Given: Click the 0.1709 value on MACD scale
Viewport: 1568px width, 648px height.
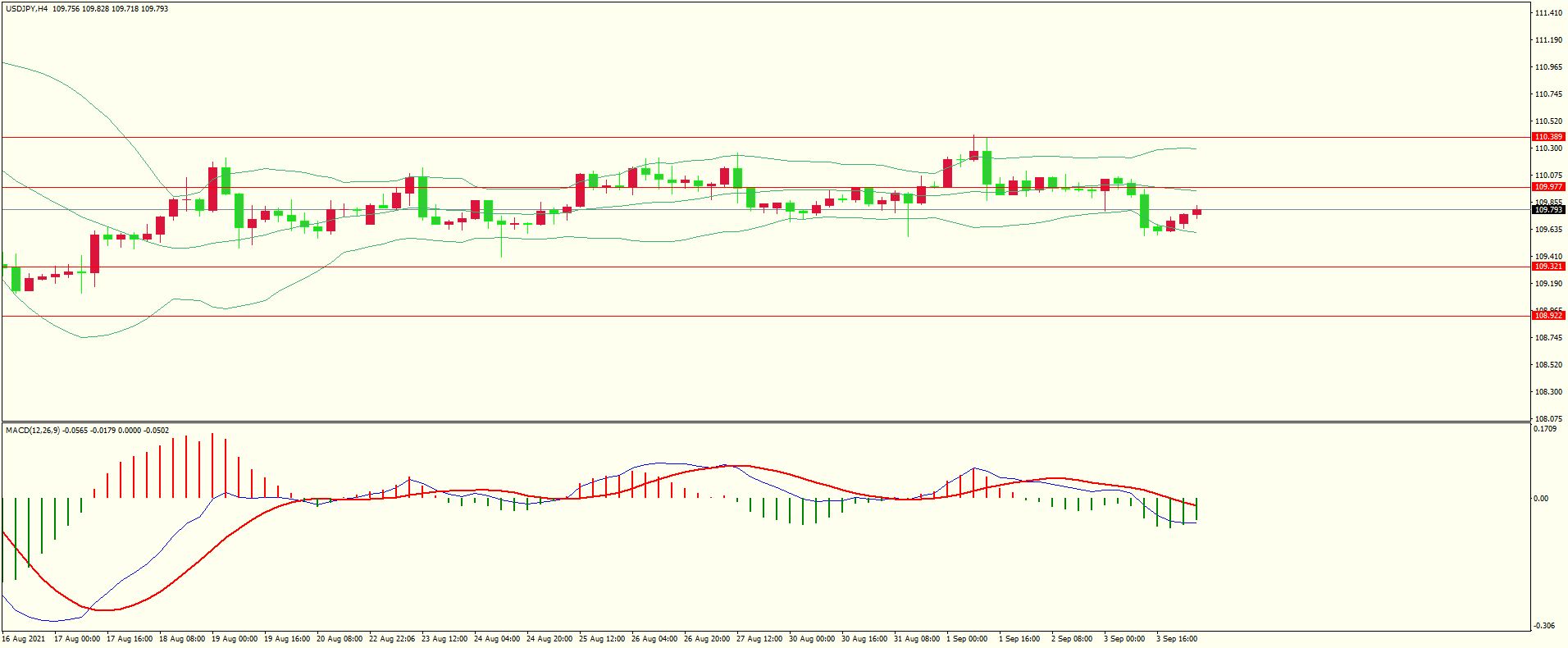Looking at the screenshot, I should [1545, 429].
